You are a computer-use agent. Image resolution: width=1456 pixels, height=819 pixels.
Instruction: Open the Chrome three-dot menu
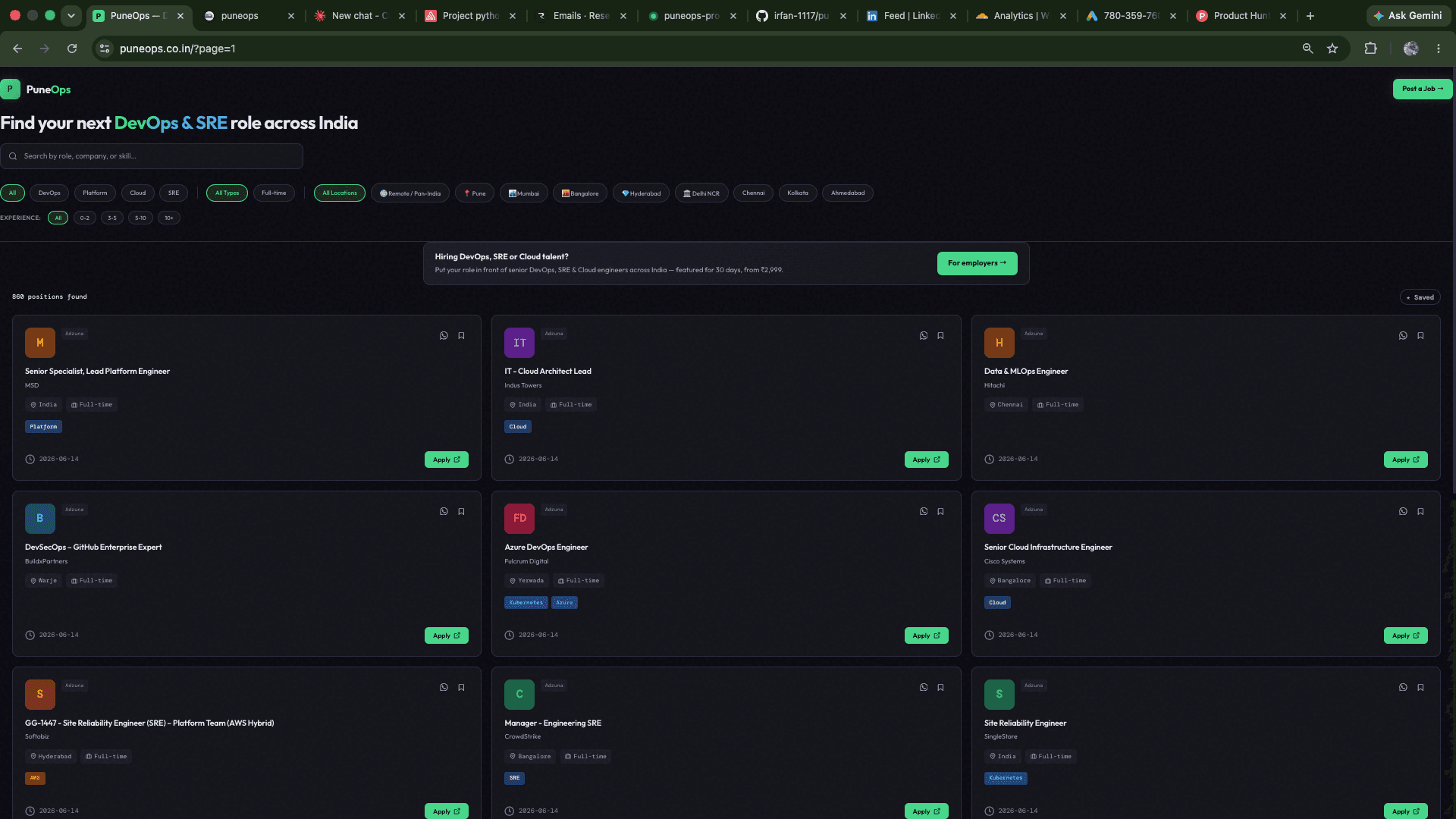point(1439,49)
